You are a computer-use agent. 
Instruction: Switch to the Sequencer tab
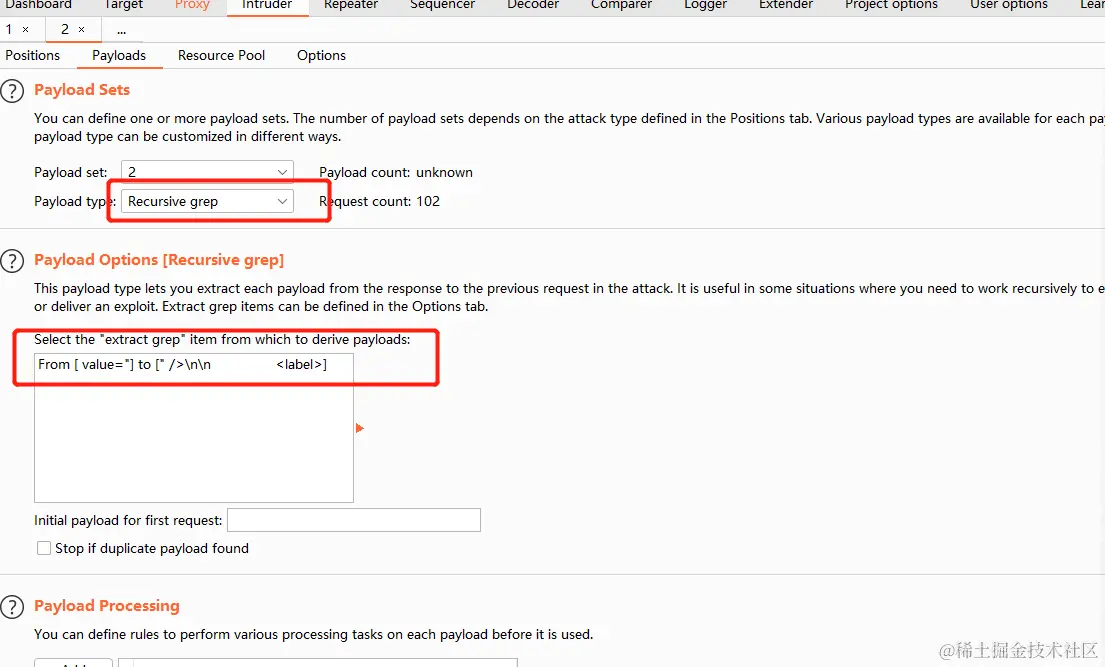(x=443, y=5)
